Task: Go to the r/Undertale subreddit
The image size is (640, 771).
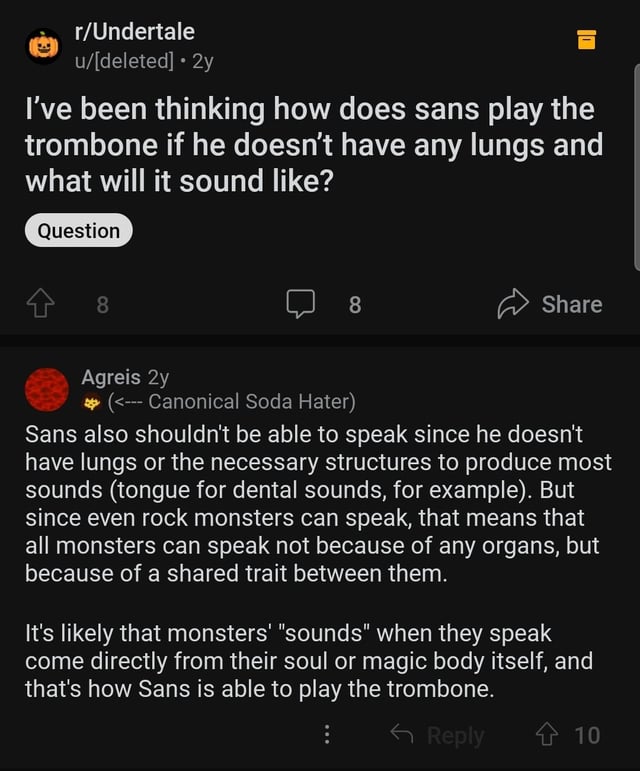Action: 134,32
